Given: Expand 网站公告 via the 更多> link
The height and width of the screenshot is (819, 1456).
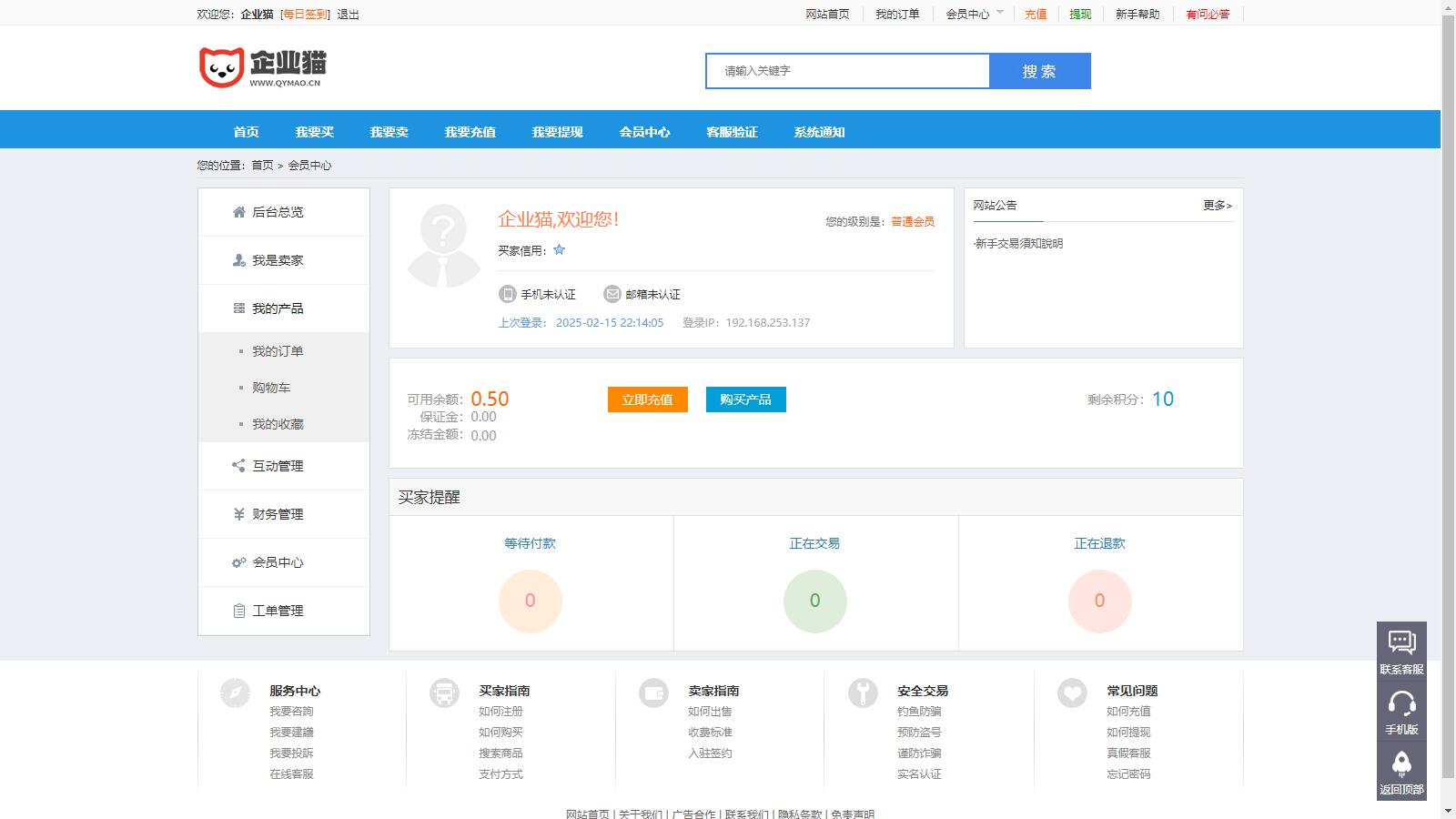Looking at the screenshot, I should 1217,206.
